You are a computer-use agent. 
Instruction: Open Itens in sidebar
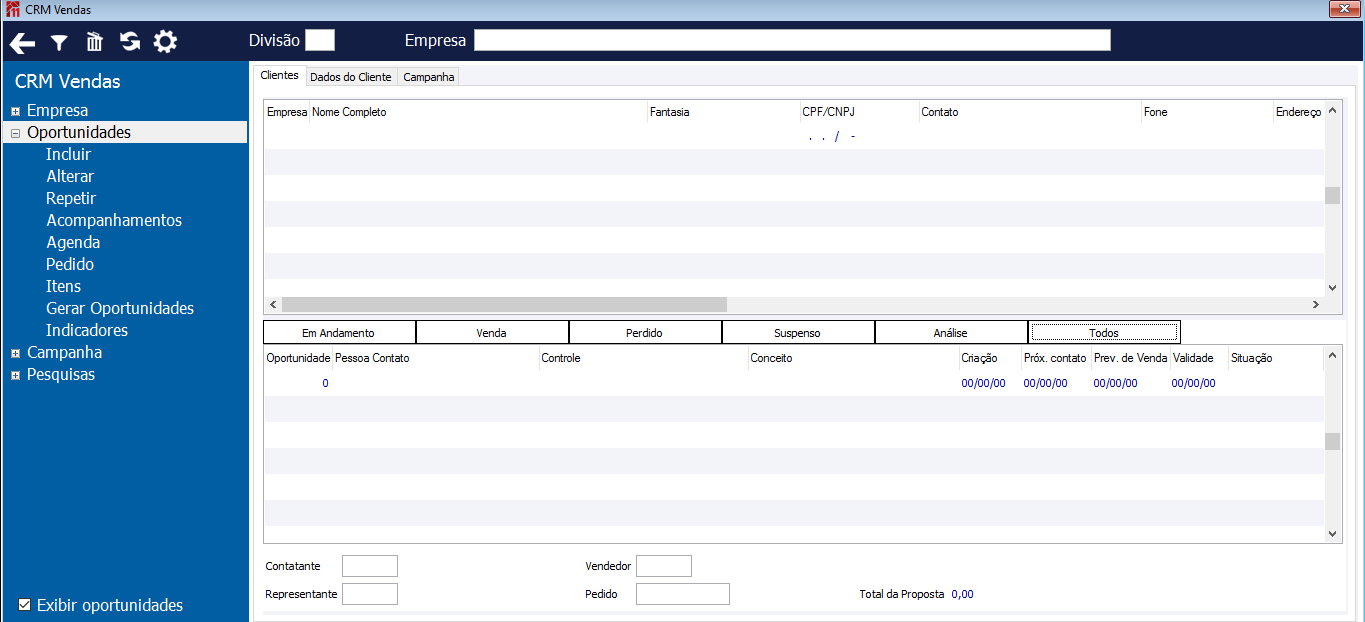64,287
